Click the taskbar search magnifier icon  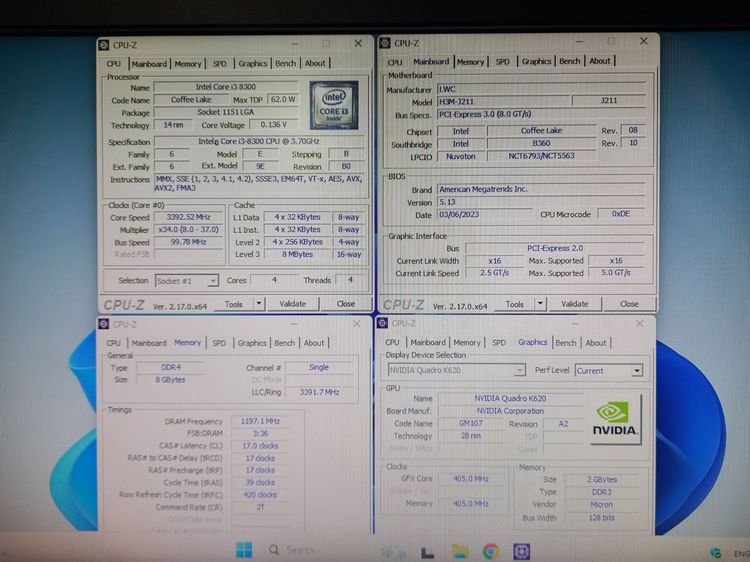point(274,550)
